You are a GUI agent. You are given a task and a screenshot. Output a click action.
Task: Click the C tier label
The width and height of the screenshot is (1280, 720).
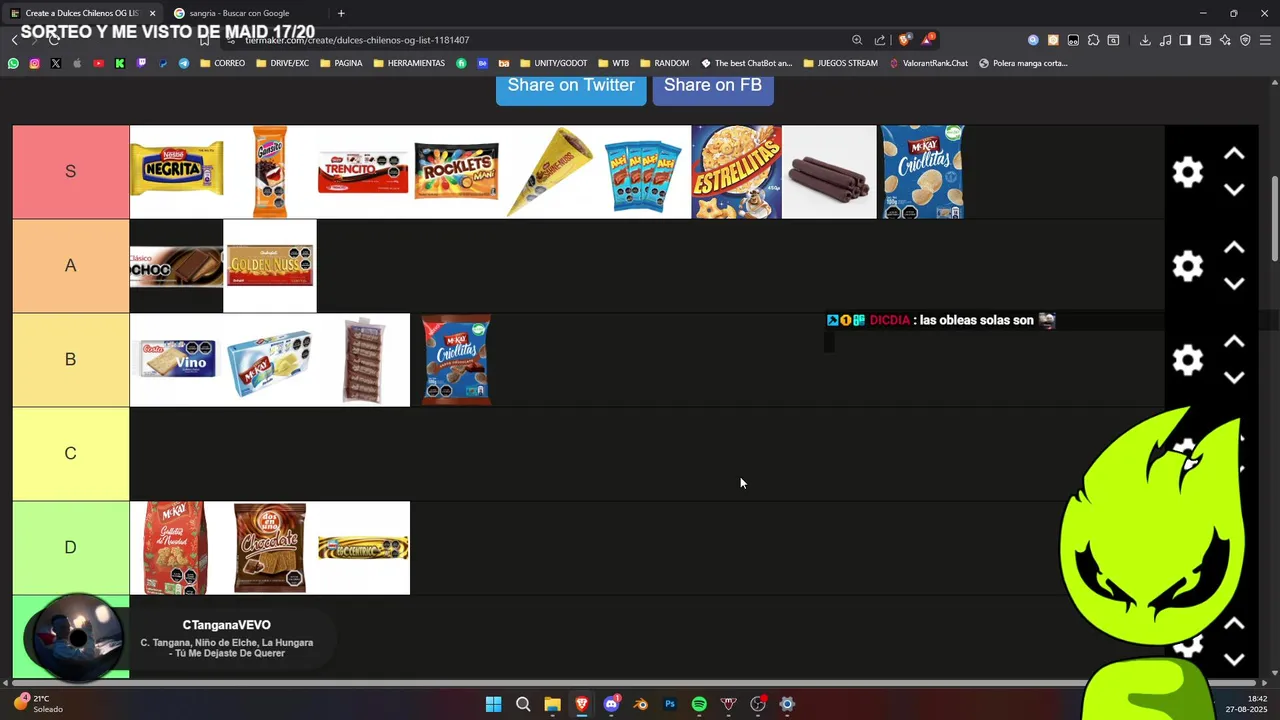pyautogui.click(x=70, y=453)
